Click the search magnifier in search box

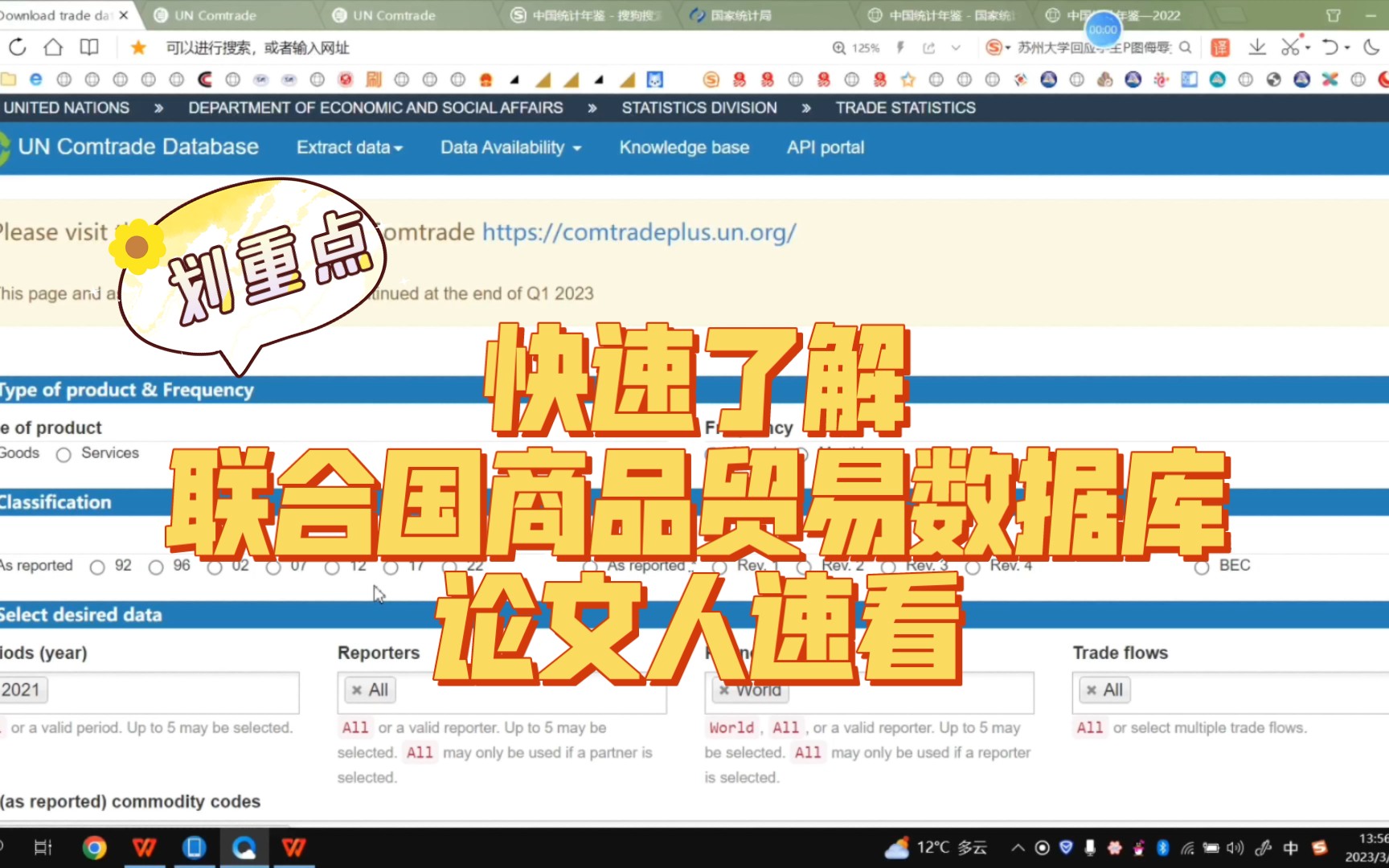click(x=1185, y=47)
